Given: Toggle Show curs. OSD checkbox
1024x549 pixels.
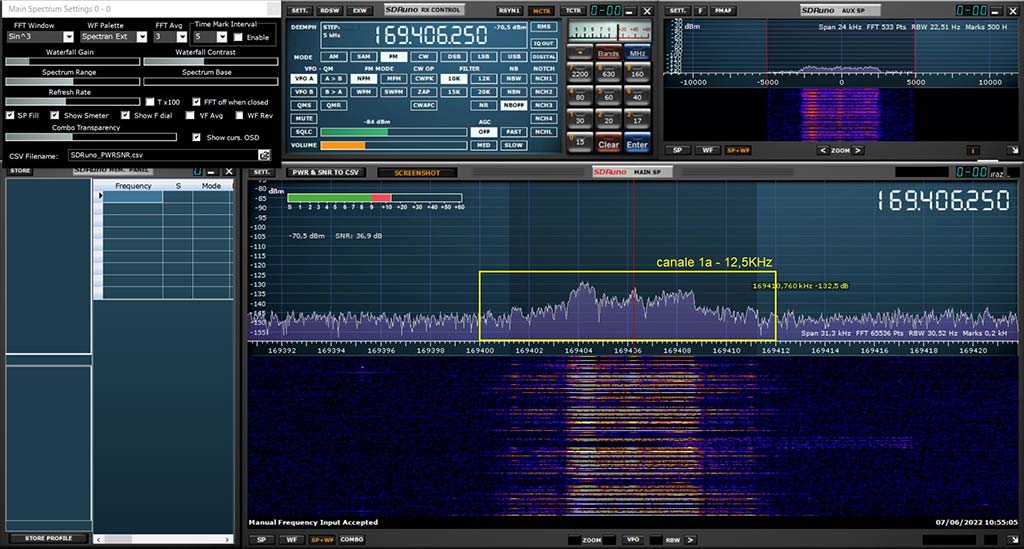Looking at the screenshot, I should 197,138.
